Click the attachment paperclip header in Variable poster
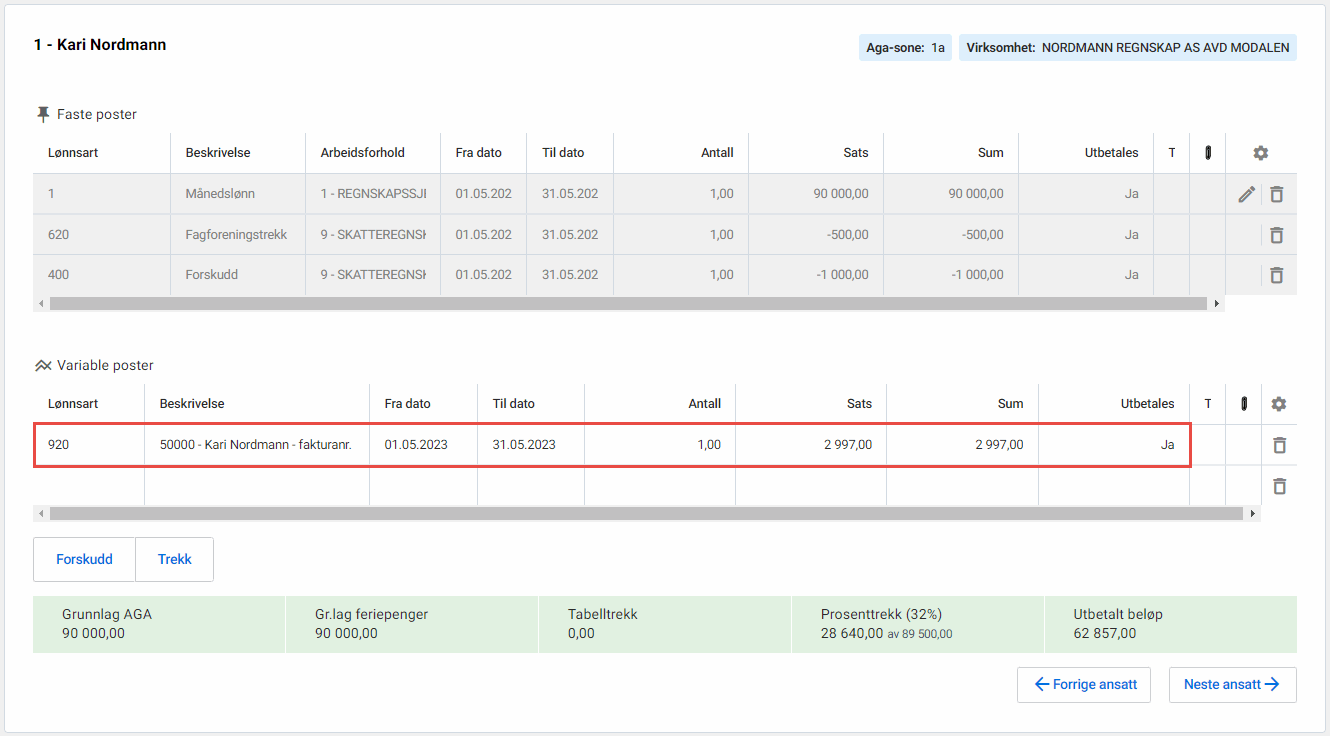 point(1244,404)
